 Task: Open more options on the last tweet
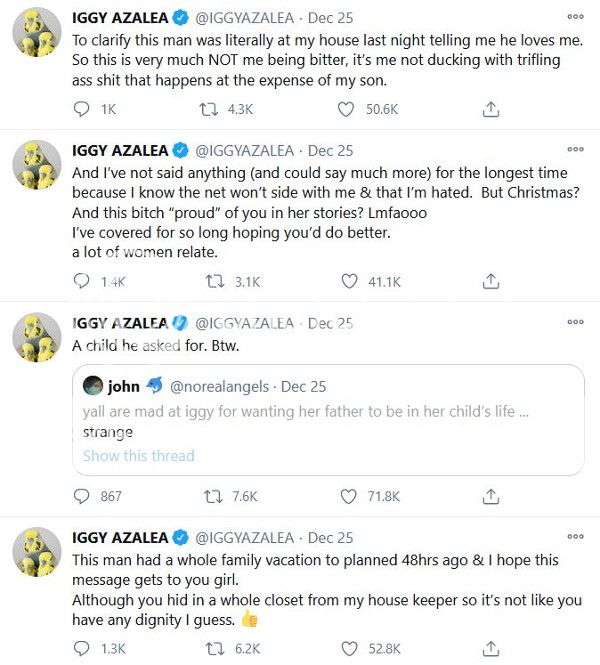pos(575,536)
